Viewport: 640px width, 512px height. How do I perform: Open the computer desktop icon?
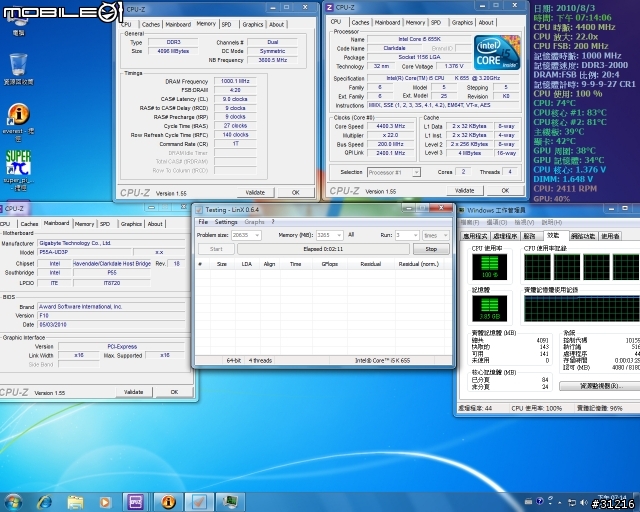(x=18, y=20)
